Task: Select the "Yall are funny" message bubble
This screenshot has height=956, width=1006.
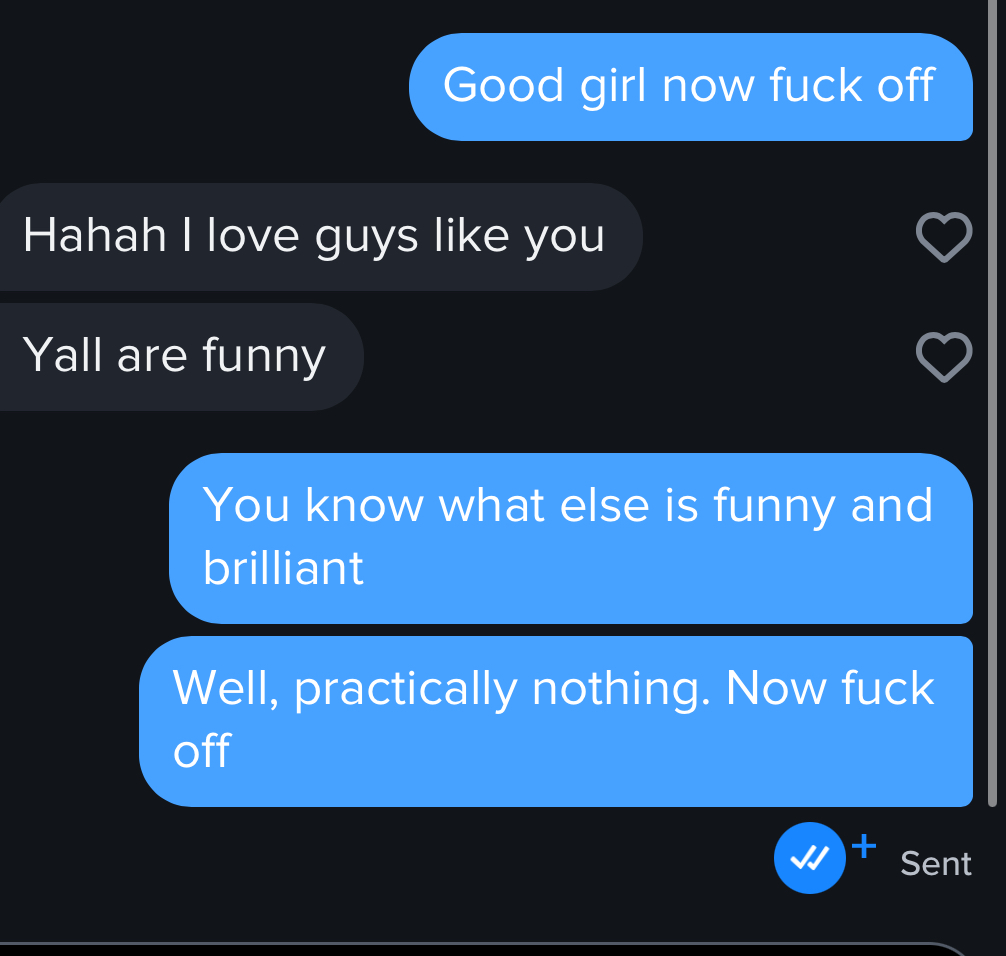Action: [175, 355]
